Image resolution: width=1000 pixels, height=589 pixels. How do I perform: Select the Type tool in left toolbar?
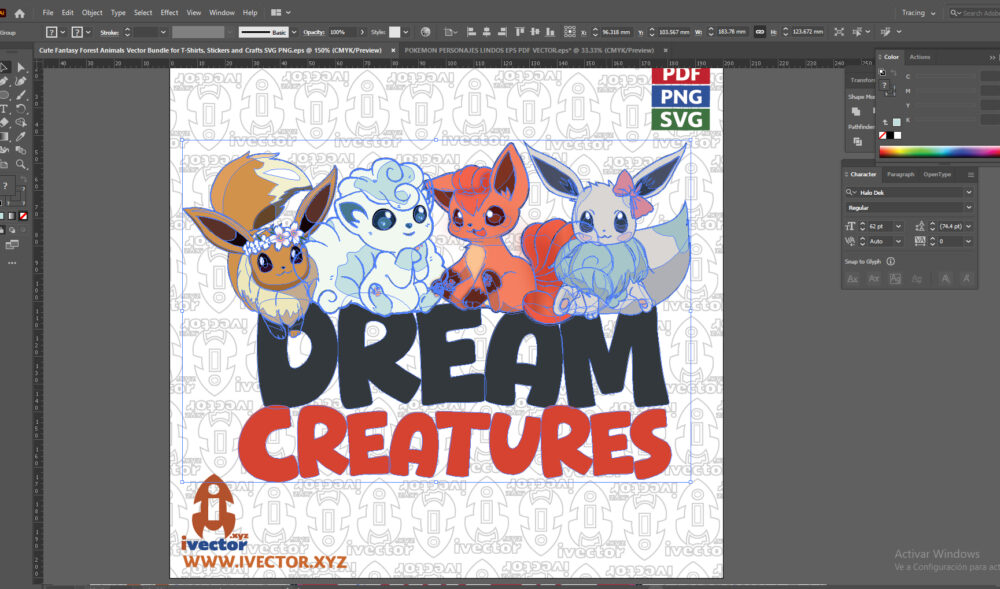click(x=4, y=109)
